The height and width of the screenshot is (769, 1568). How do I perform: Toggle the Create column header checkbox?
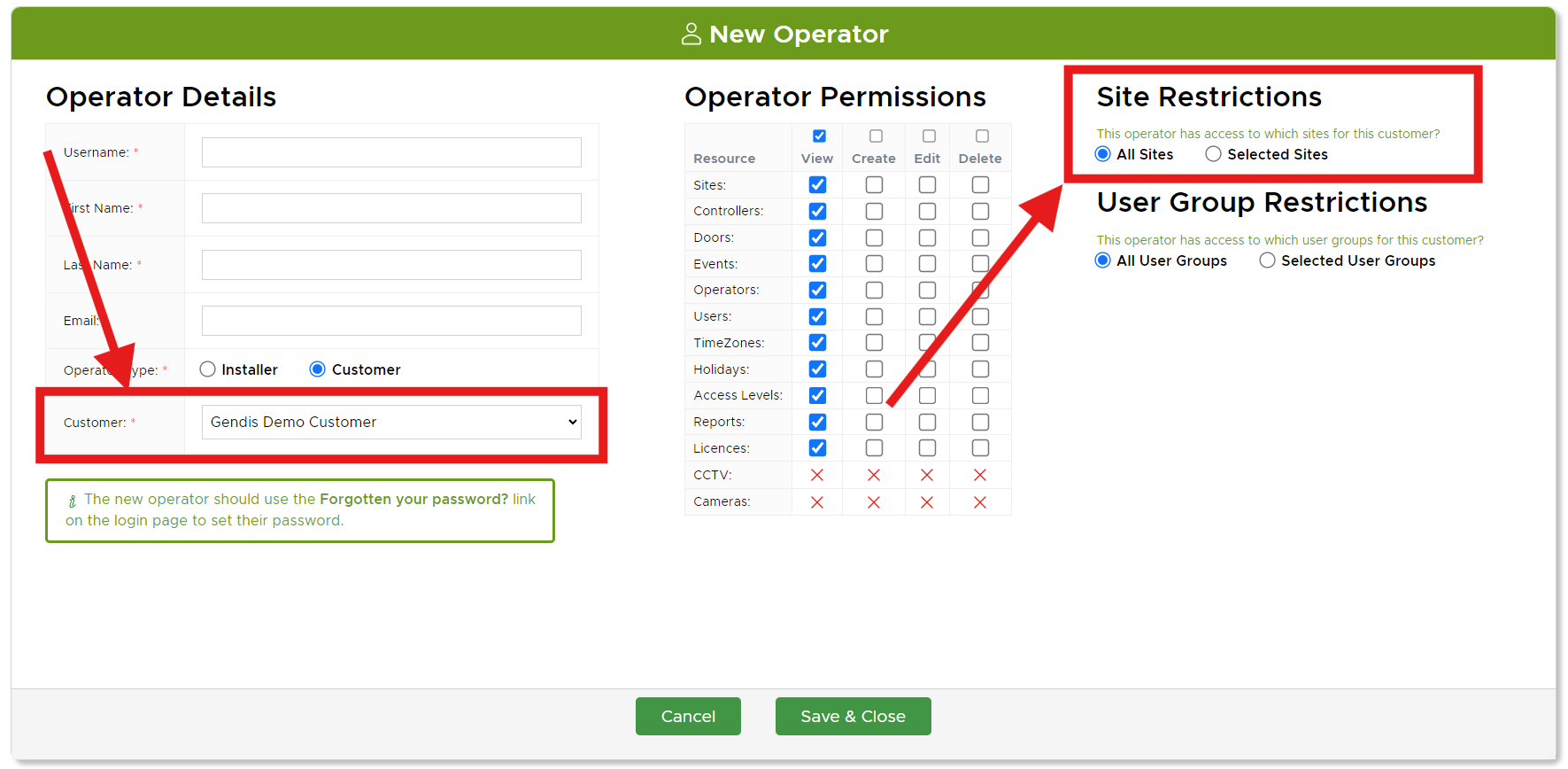876,136
